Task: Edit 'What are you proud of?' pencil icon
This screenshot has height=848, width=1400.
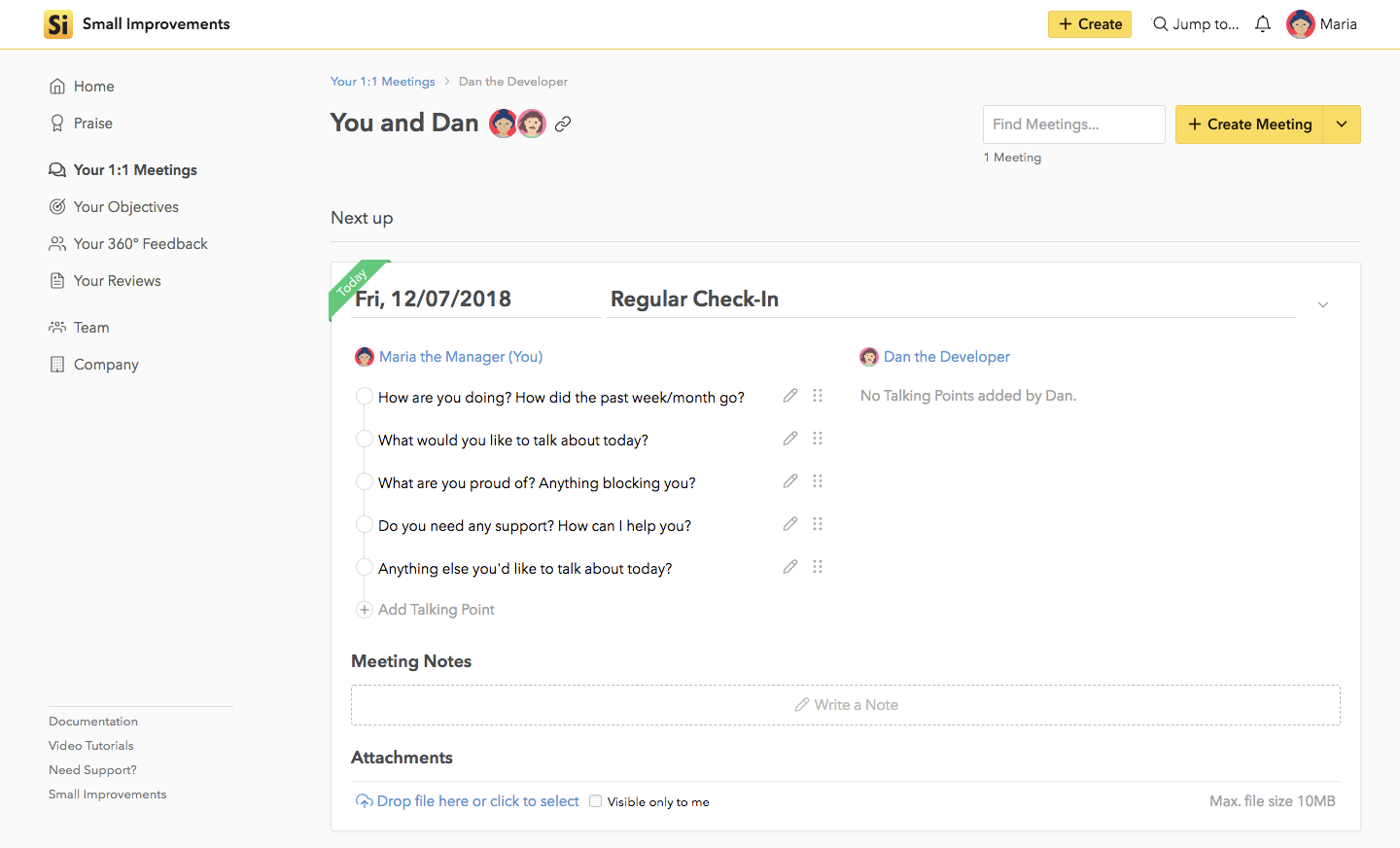Action: coord(790,481)
